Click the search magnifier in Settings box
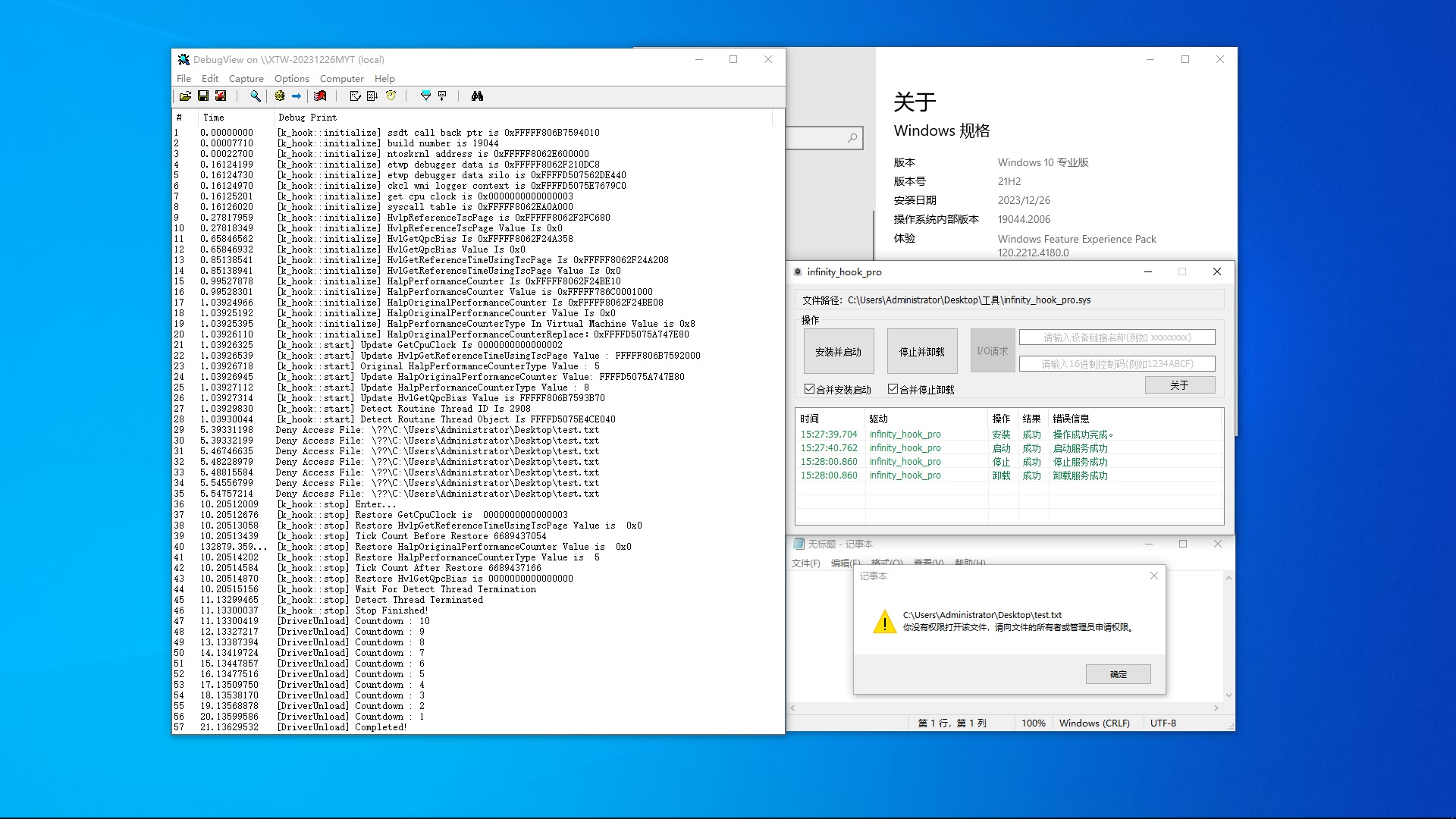This screenshot has width=1456, height=819. [x=852, y=138]
